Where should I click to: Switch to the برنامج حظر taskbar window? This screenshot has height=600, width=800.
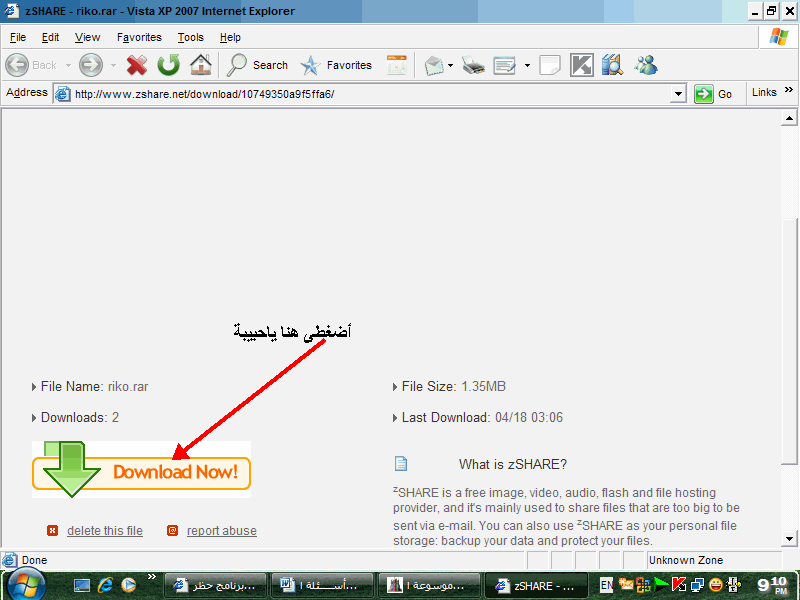pos(215,586)
